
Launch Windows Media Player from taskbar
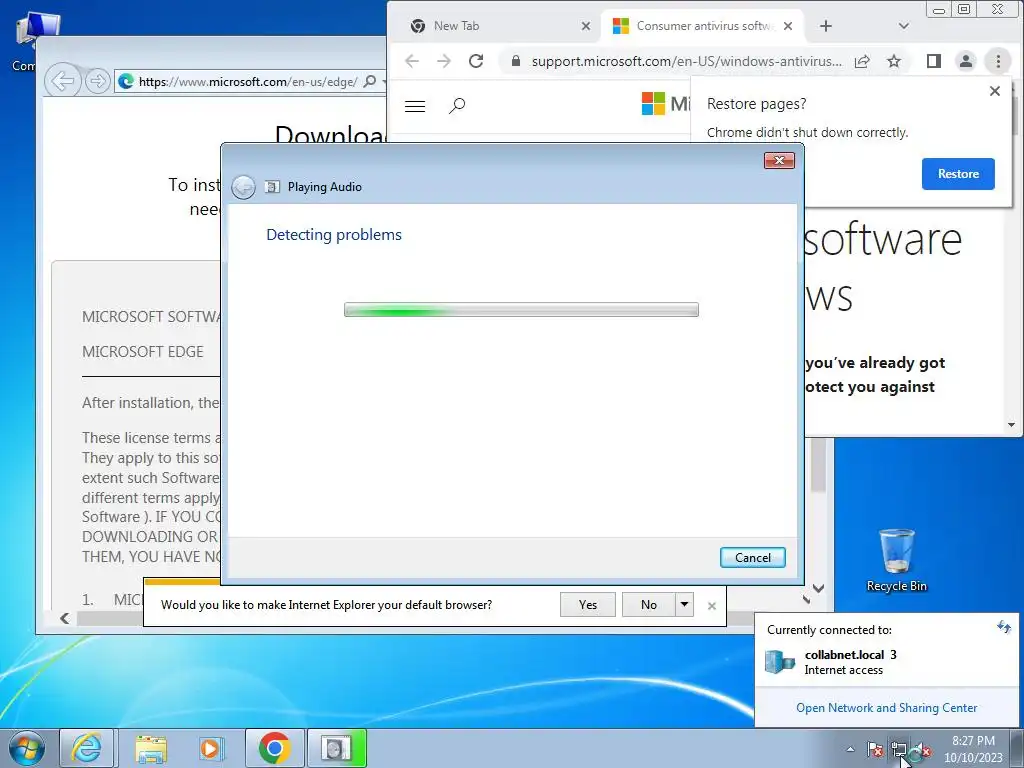212,748
